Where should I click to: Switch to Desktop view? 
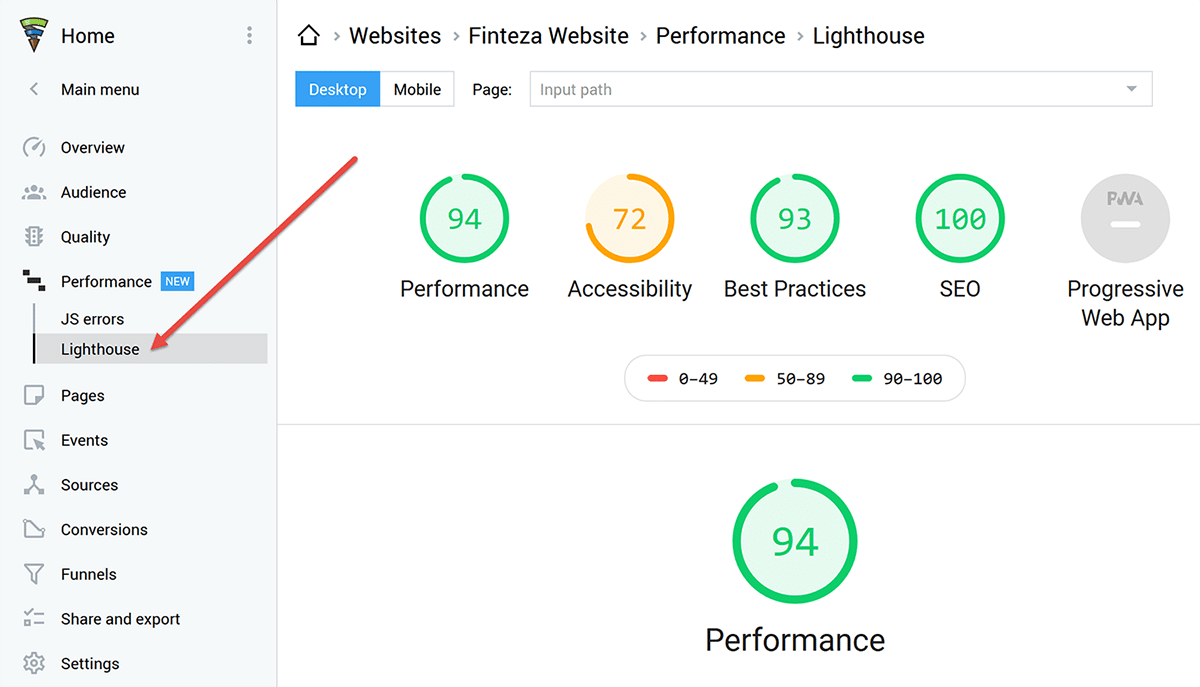tap(337, 89)
